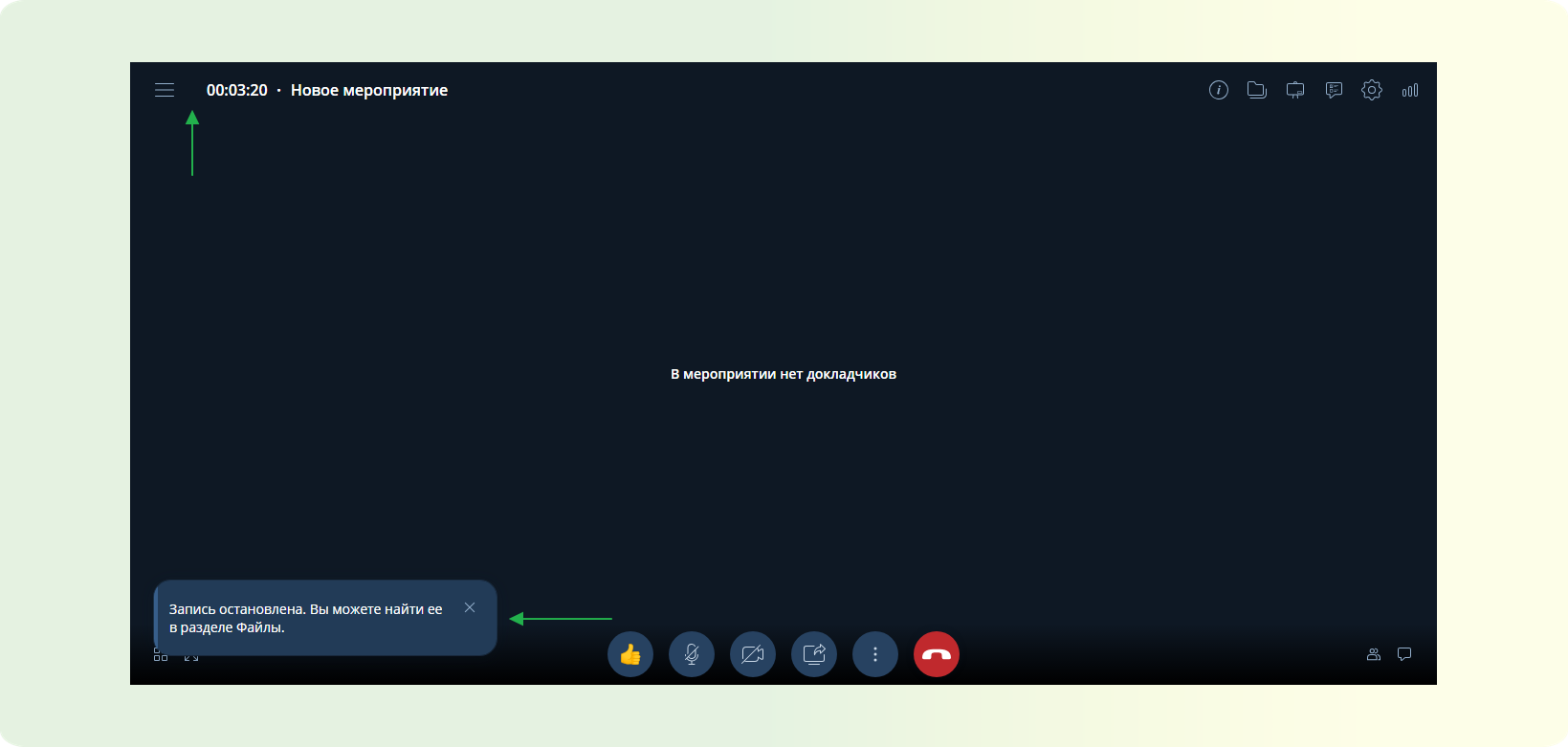The height and width of the screenshot is (747, 1568).
Task: Unmute the microphone
Action: 692,654
